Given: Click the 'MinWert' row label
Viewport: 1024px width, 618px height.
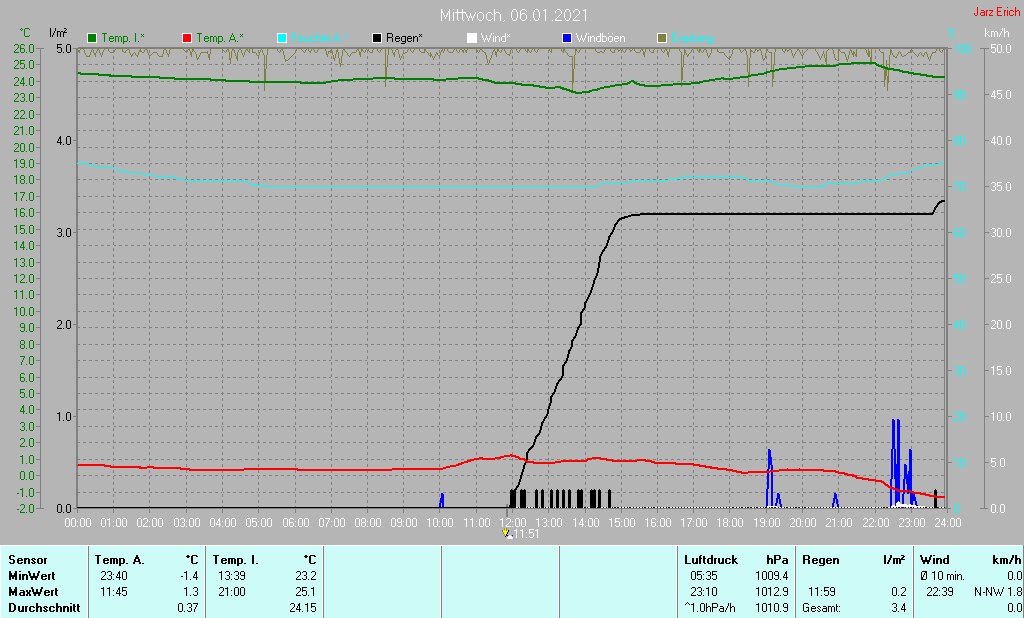Looking at the screenshot, I should coord(32,576).
